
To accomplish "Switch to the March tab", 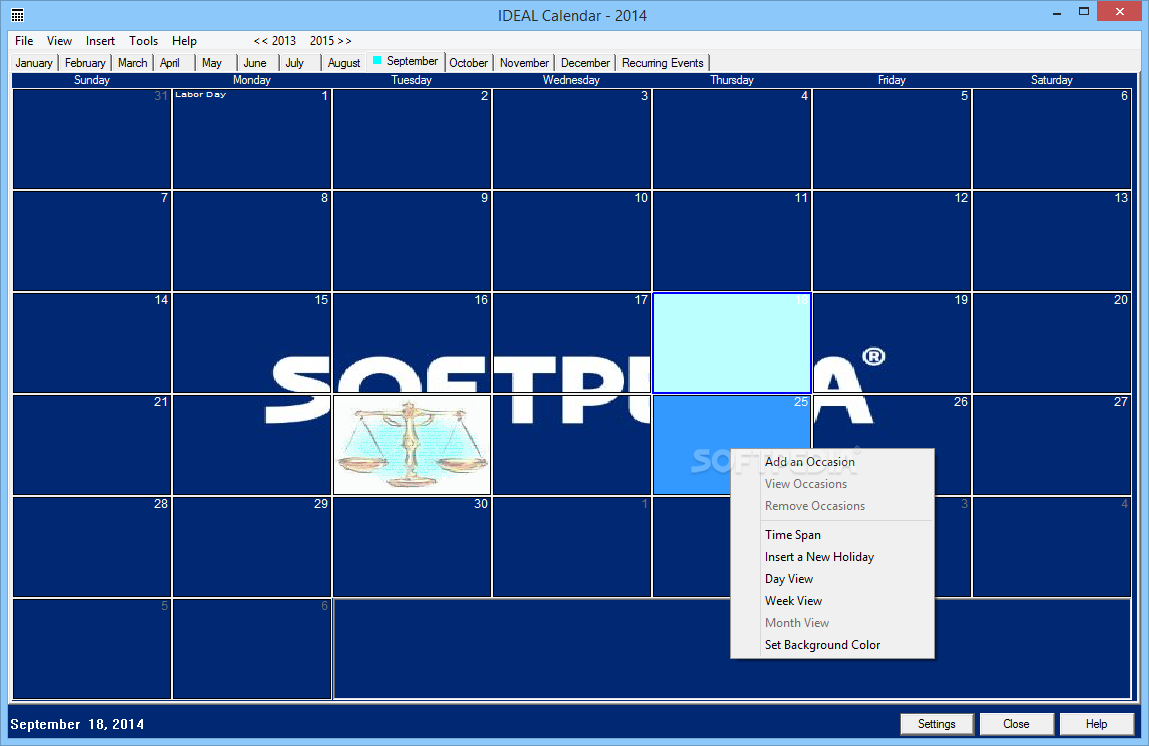I will [x=133, y=63].
